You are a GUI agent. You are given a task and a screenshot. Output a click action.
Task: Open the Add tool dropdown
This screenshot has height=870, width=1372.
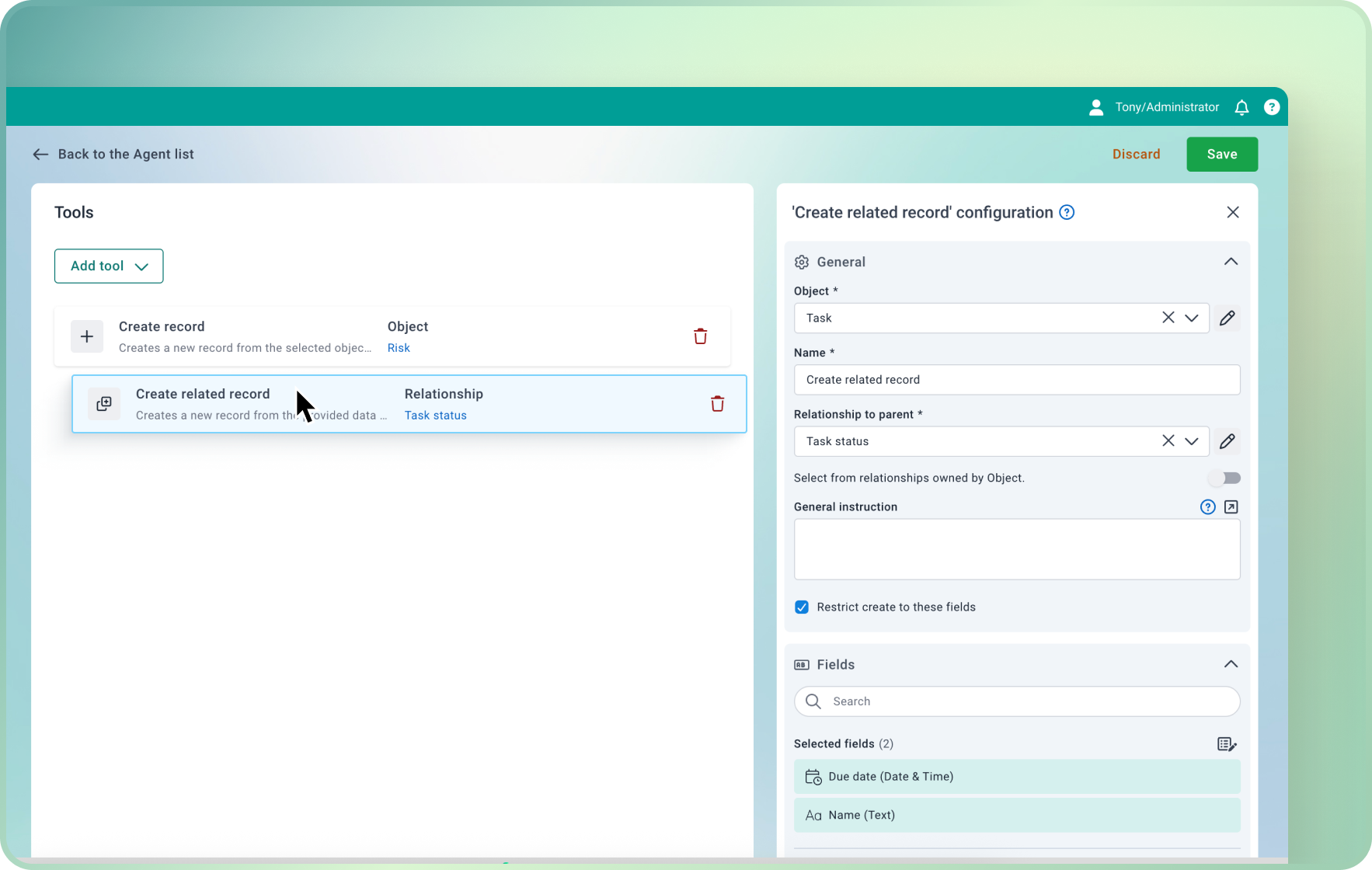(x=108, y=266)
